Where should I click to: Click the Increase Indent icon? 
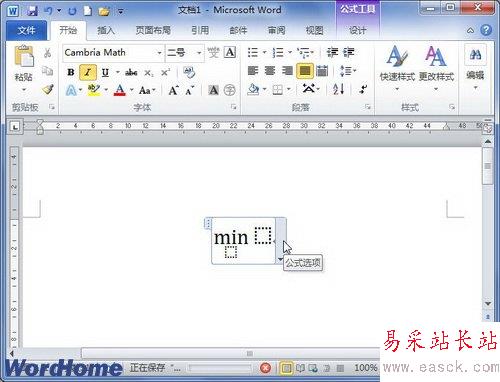tap(349, 52)
